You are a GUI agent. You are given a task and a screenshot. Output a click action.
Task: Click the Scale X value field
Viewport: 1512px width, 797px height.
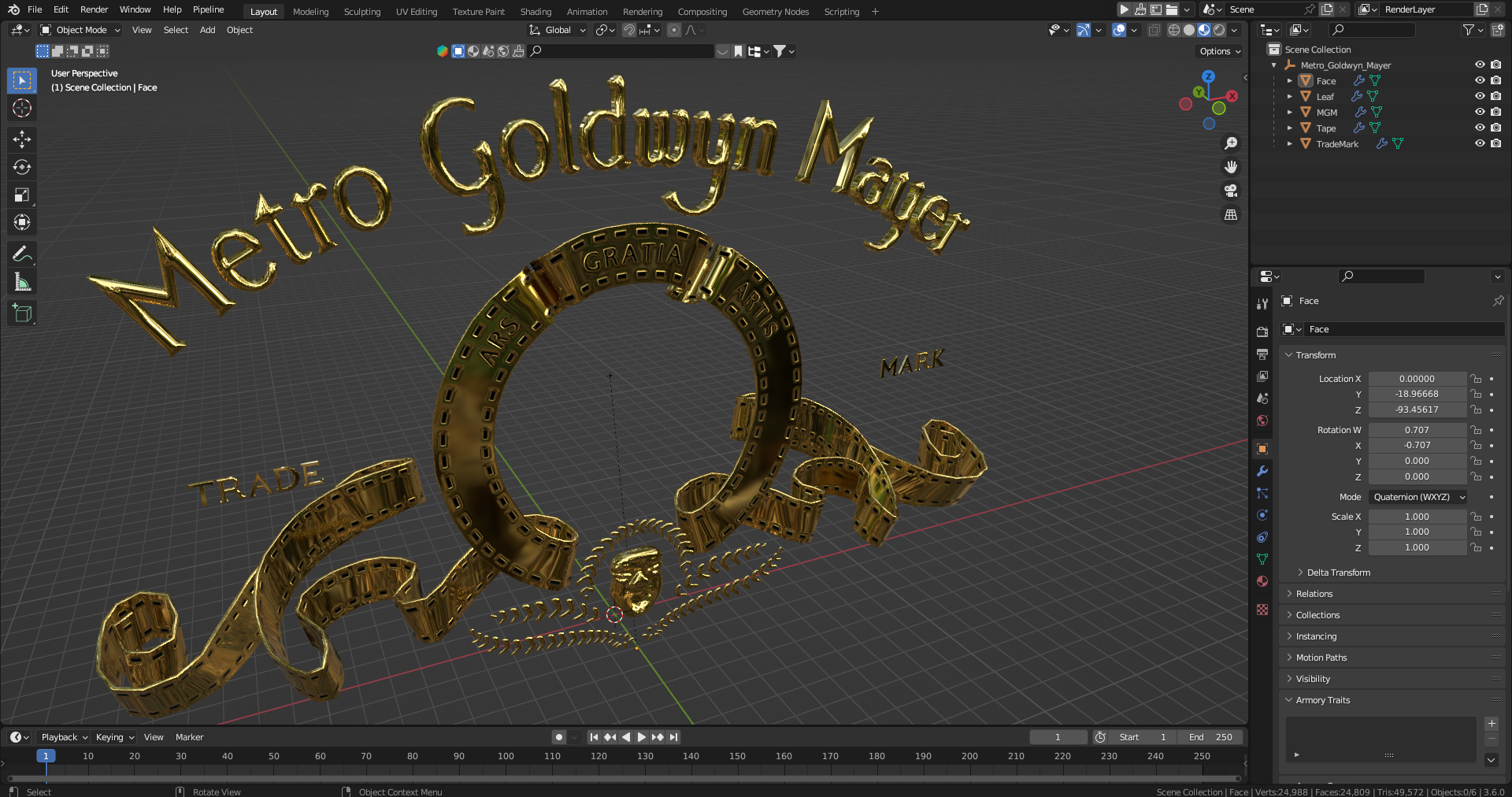click(1417, 517)
